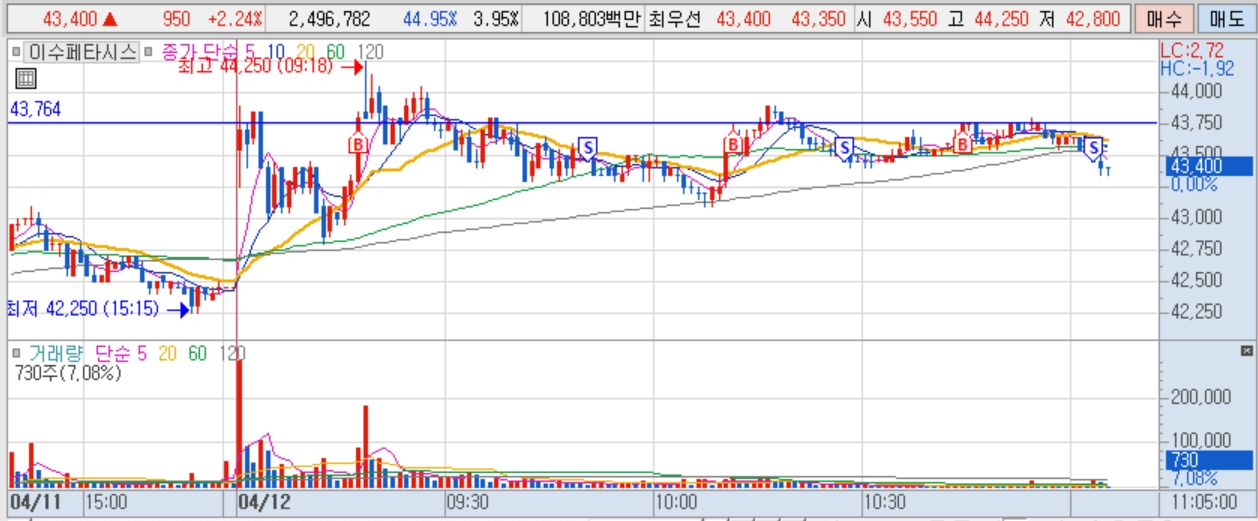Click the 매도 sell button
Screen dimensions: 1258x521
coord(1224,18)
